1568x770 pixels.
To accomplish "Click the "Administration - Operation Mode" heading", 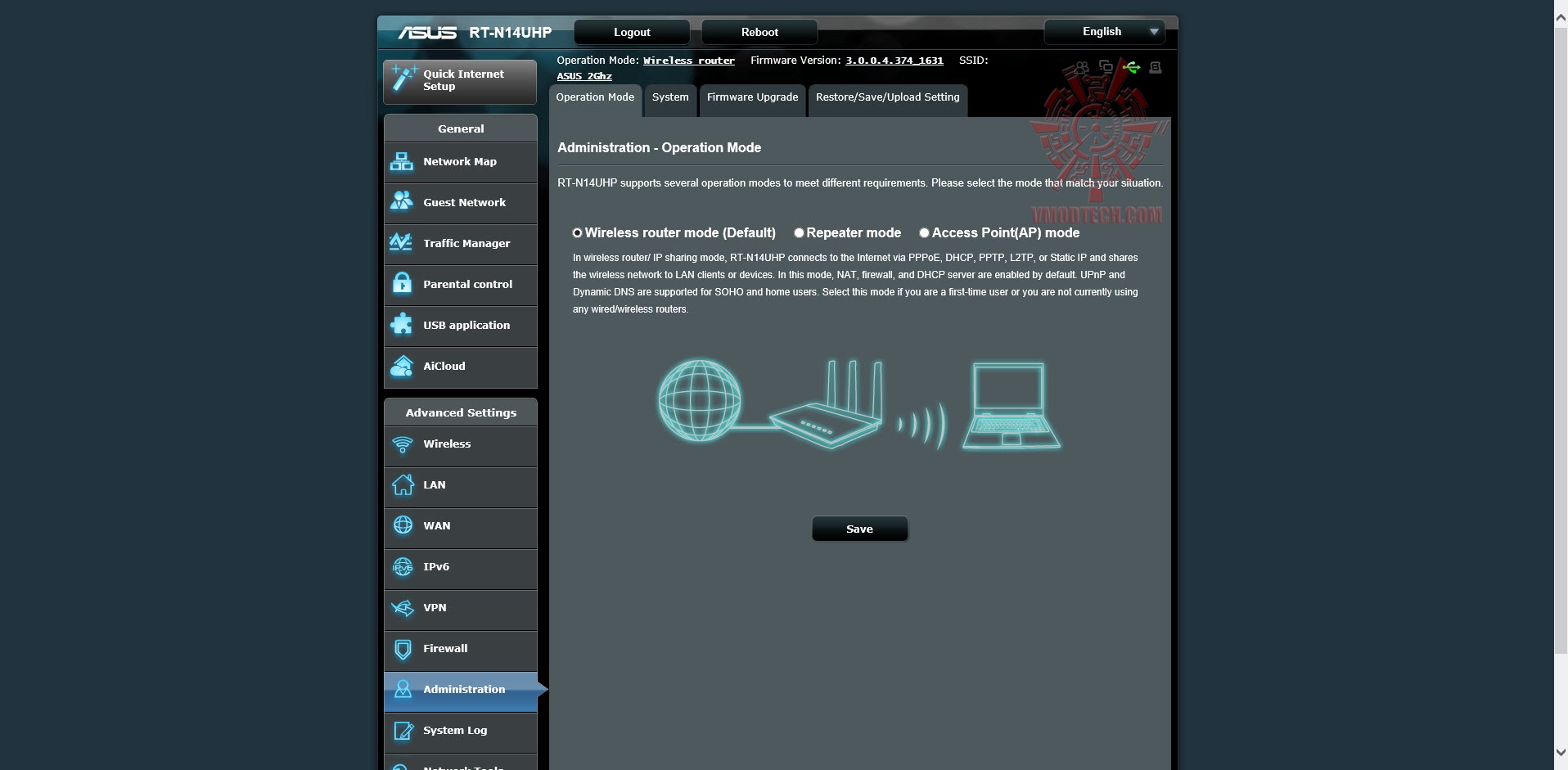I will [x=659, y=148].
